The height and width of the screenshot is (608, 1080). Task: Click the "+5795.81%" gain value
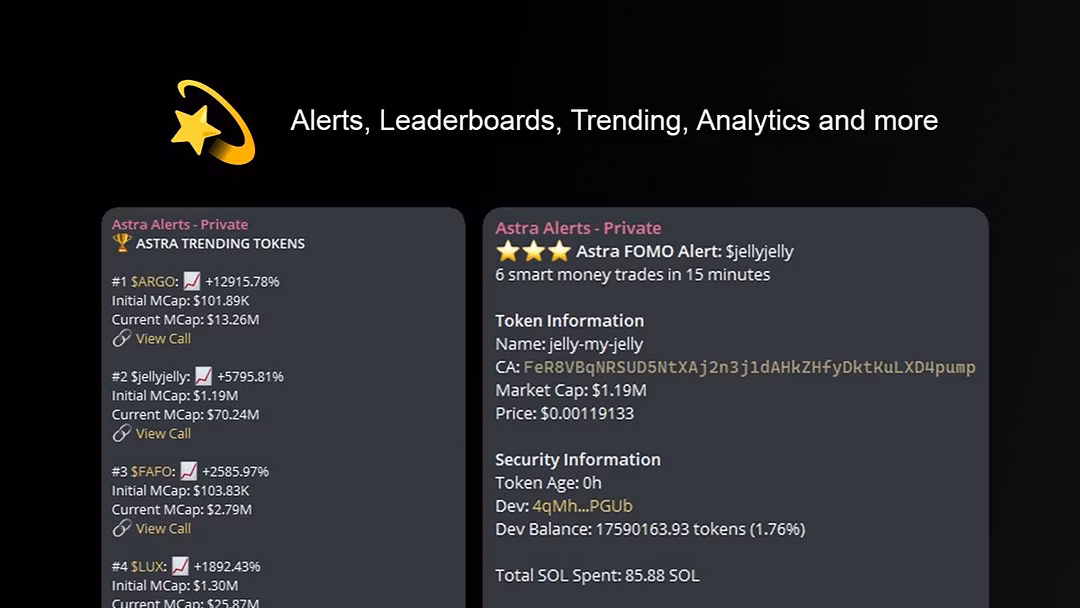pyautogui.click(x=250, y=377)
